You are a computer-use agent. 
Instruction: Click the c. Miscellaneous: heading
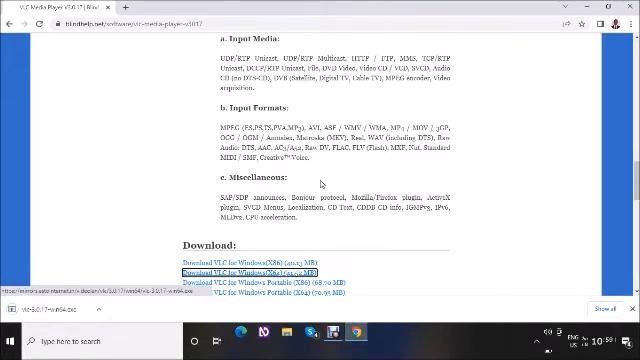click(x=253, y=178)
